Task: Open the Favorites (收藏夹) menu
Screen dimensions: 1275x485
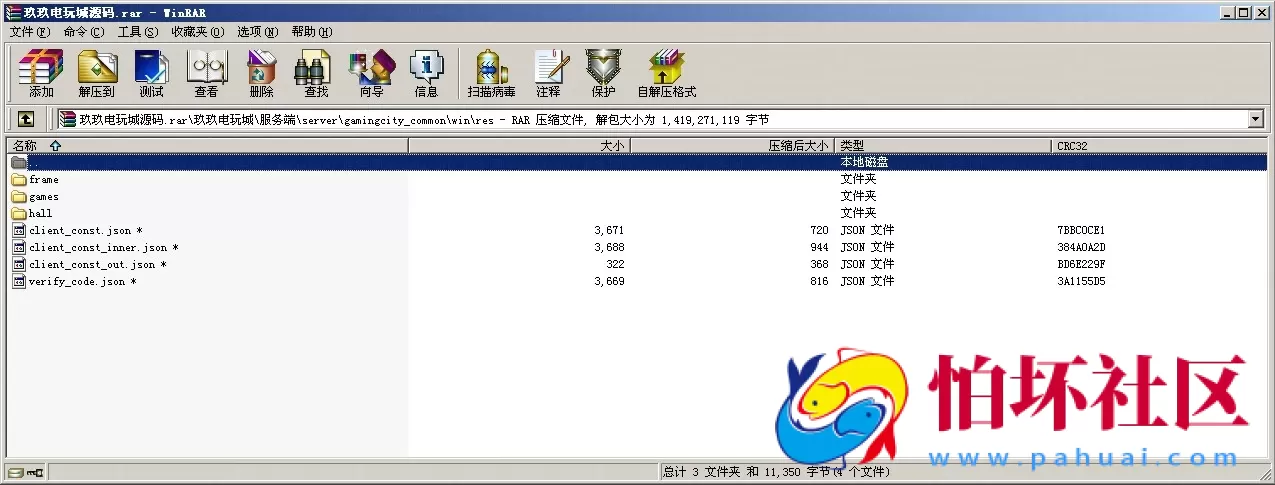Action: [x=197, y=32]
